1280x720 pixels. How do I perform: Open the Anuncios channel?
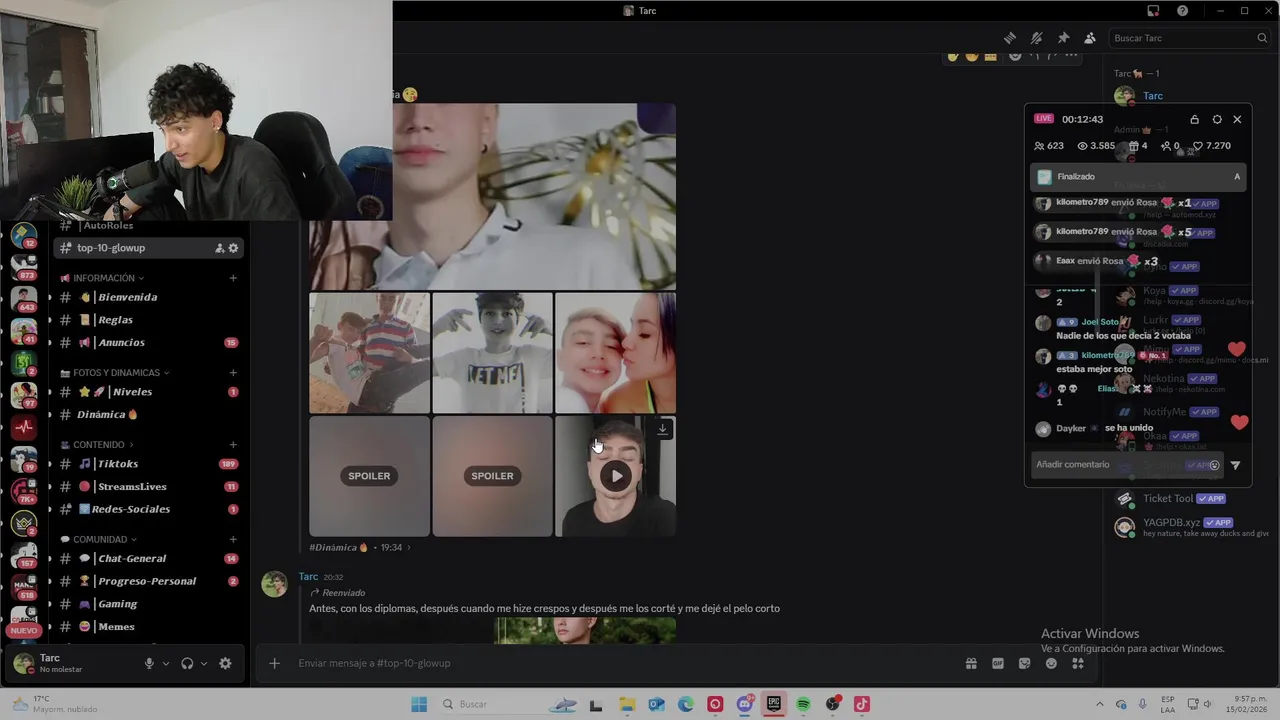148,343
